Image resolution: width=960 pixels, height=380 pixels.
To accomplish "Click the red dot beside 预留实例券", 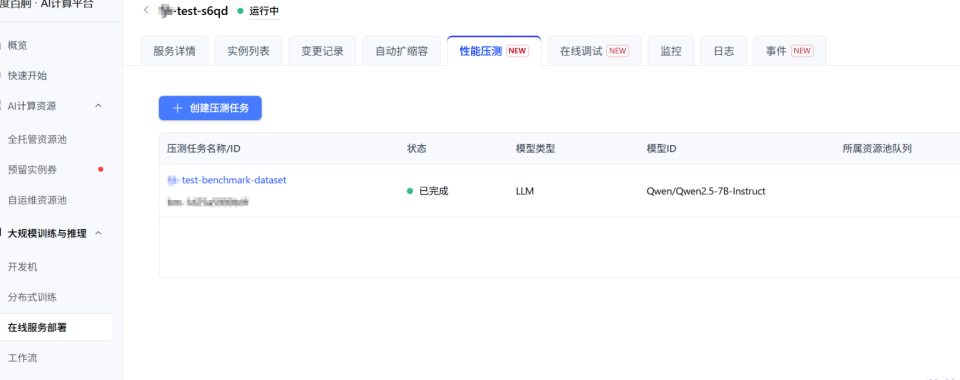I will pos(101,169).
